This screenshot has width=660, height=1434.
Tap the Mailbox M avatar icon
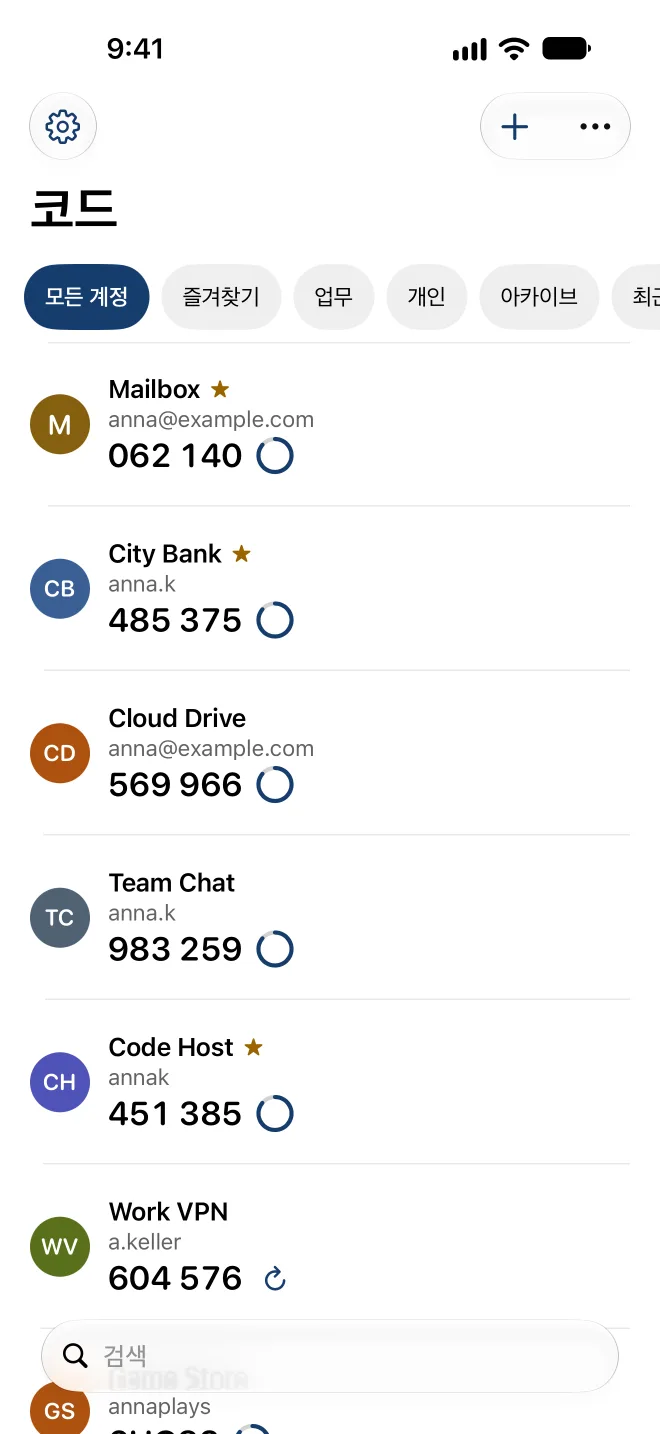[60, 424]
